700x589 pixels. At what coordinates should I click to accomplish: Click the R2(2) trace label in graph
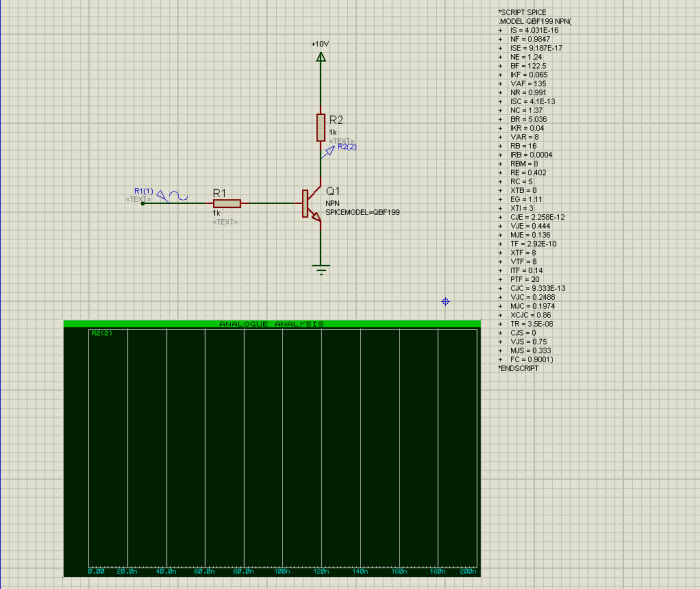(102, 333)
